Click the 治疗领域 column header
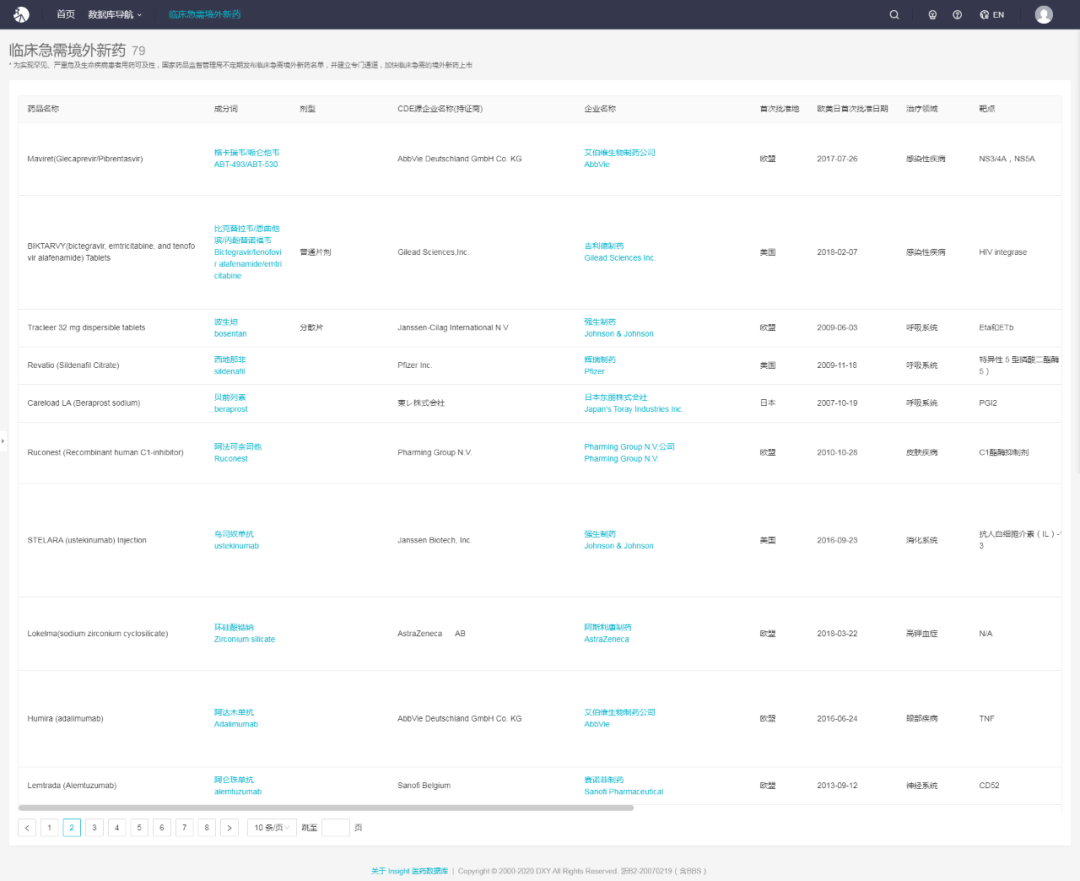Viewport: 1080px width, 881px height. click(x=922, y=109)
